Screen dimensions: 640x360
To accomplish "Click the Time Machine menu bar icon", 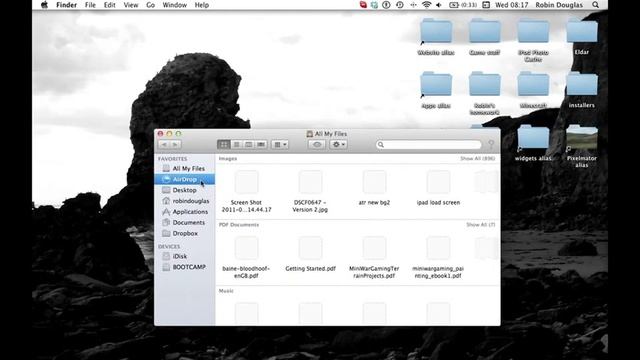I will click(x=400, y=5).
